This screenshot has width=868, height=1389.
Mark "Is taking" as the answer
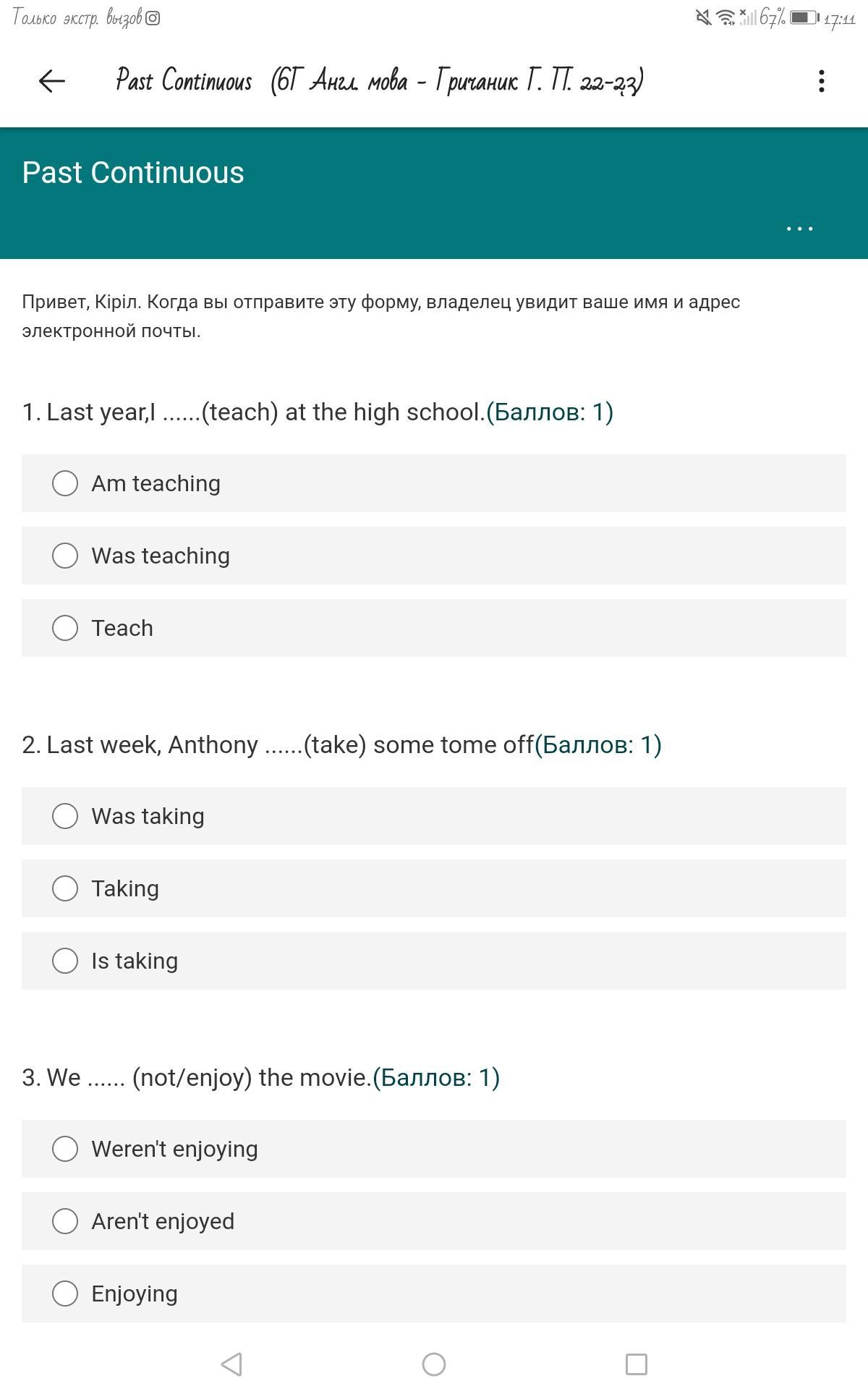click(x=65, y=961)
